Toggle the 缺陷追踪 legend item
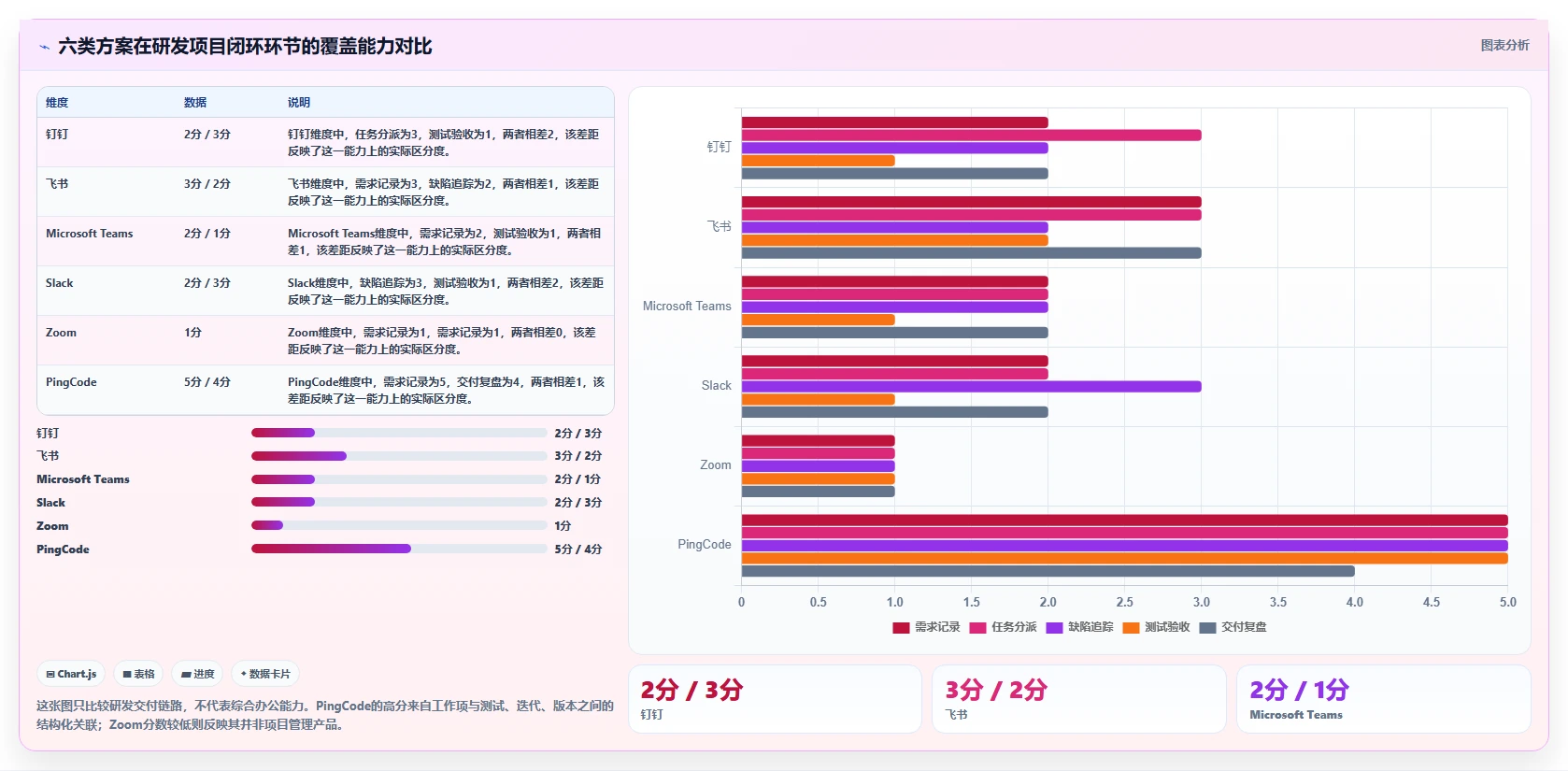Viewport: 1568px width, 771px height. [x=1080, y=627]
